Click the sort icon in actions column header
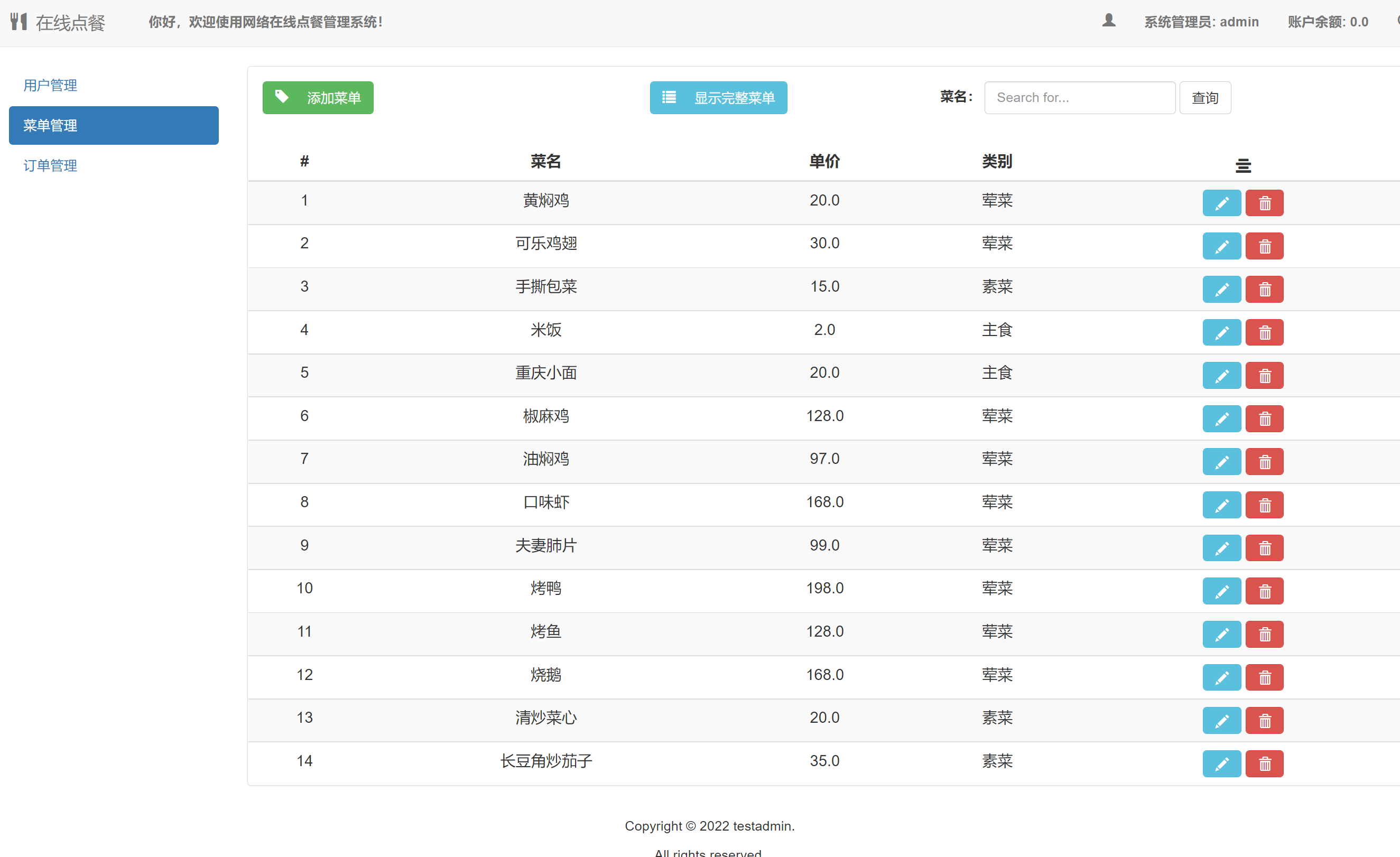 click(x=1243, y=165)
